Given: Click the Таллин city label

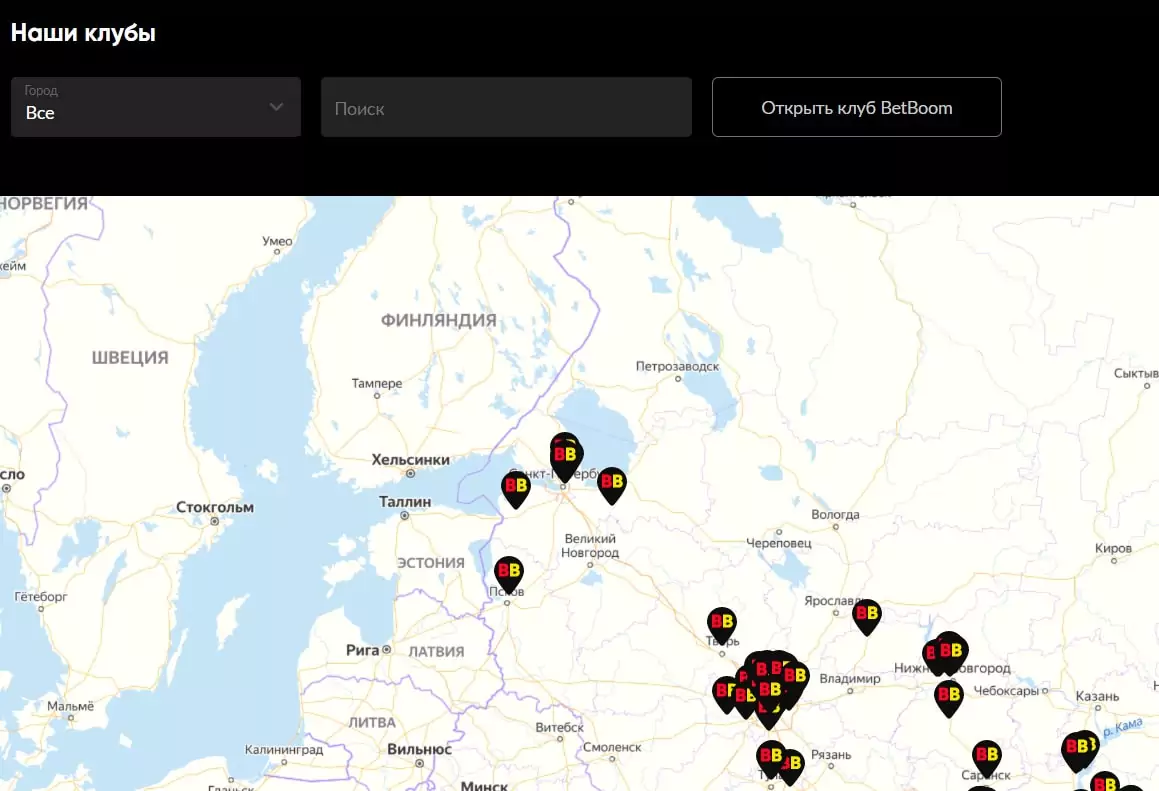Looking at the screenshot, I should pos(405,502).
